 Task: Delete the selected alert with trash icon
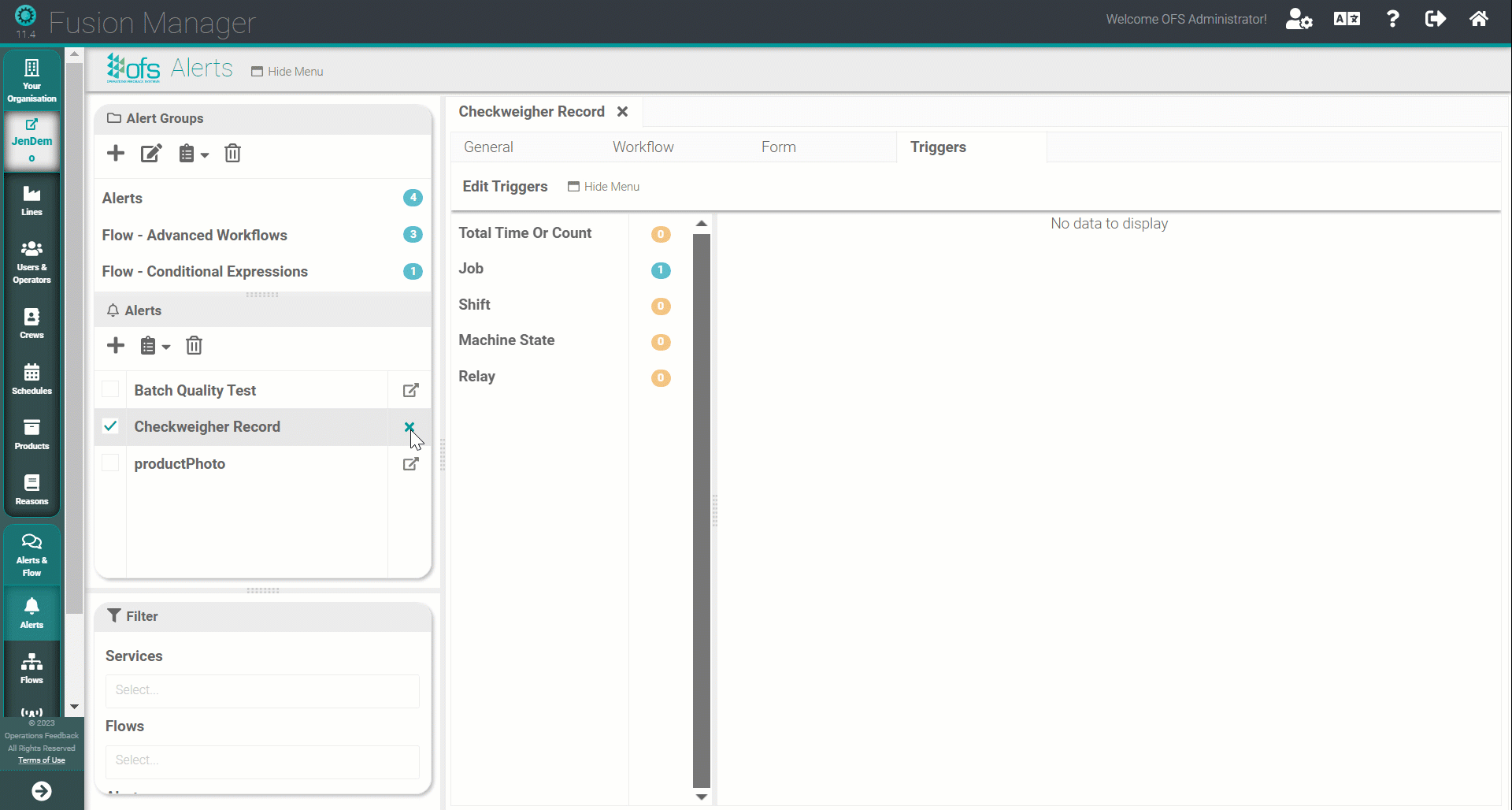click(x=194, y=346)
